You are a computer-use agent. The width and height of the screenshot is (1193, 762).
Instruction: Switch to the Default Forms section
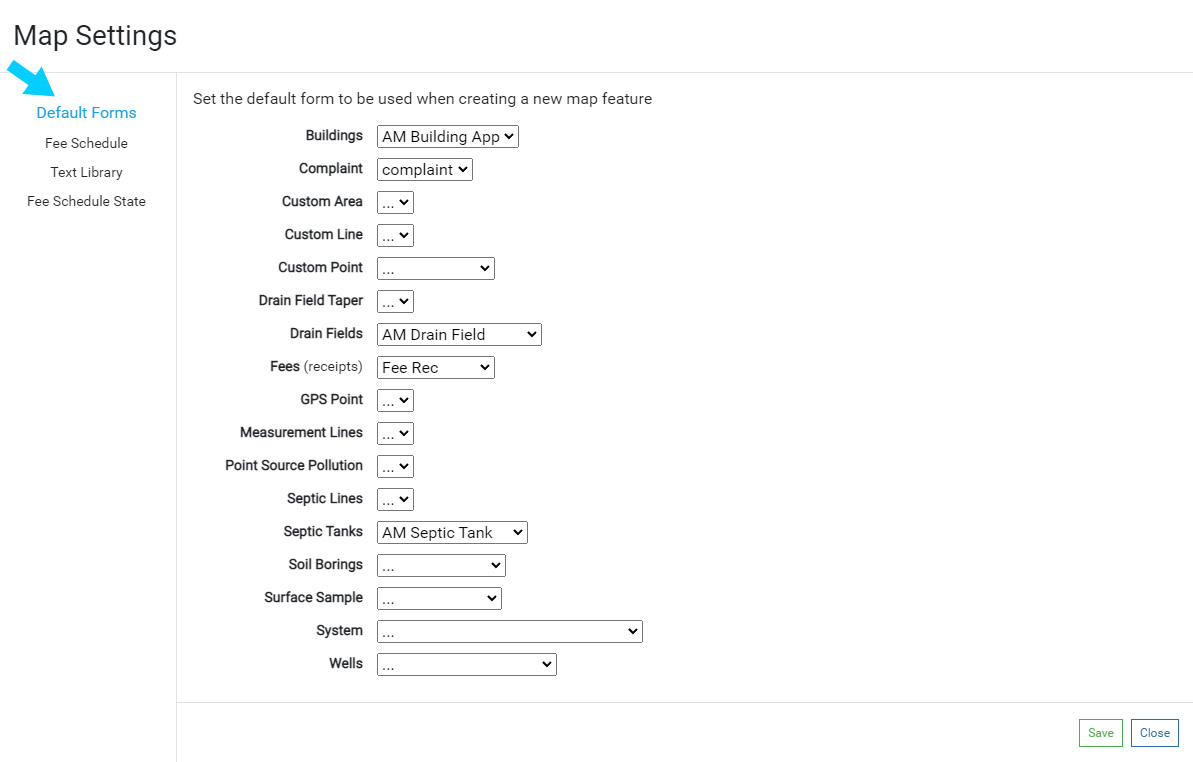[86, 113]
